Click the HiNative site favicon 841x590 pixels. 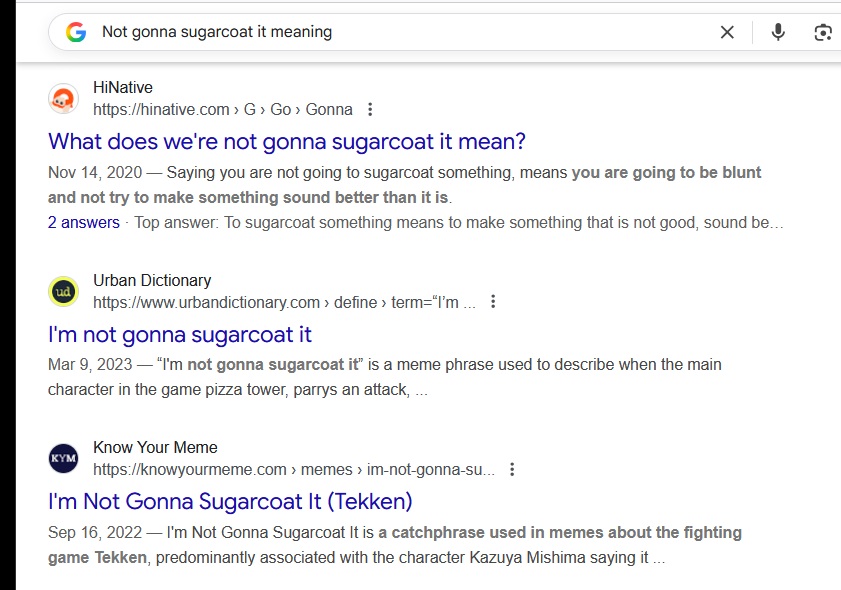(63, 99)
